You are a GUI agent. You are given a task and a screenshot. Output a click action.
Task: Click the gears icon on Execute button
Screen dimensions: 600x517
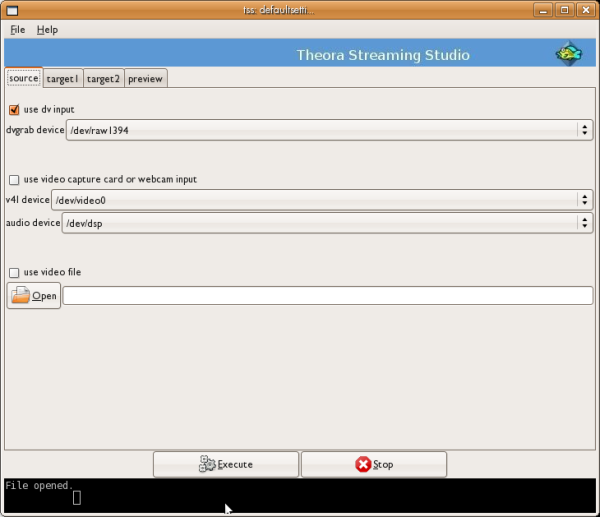click(x=207, y=464)
